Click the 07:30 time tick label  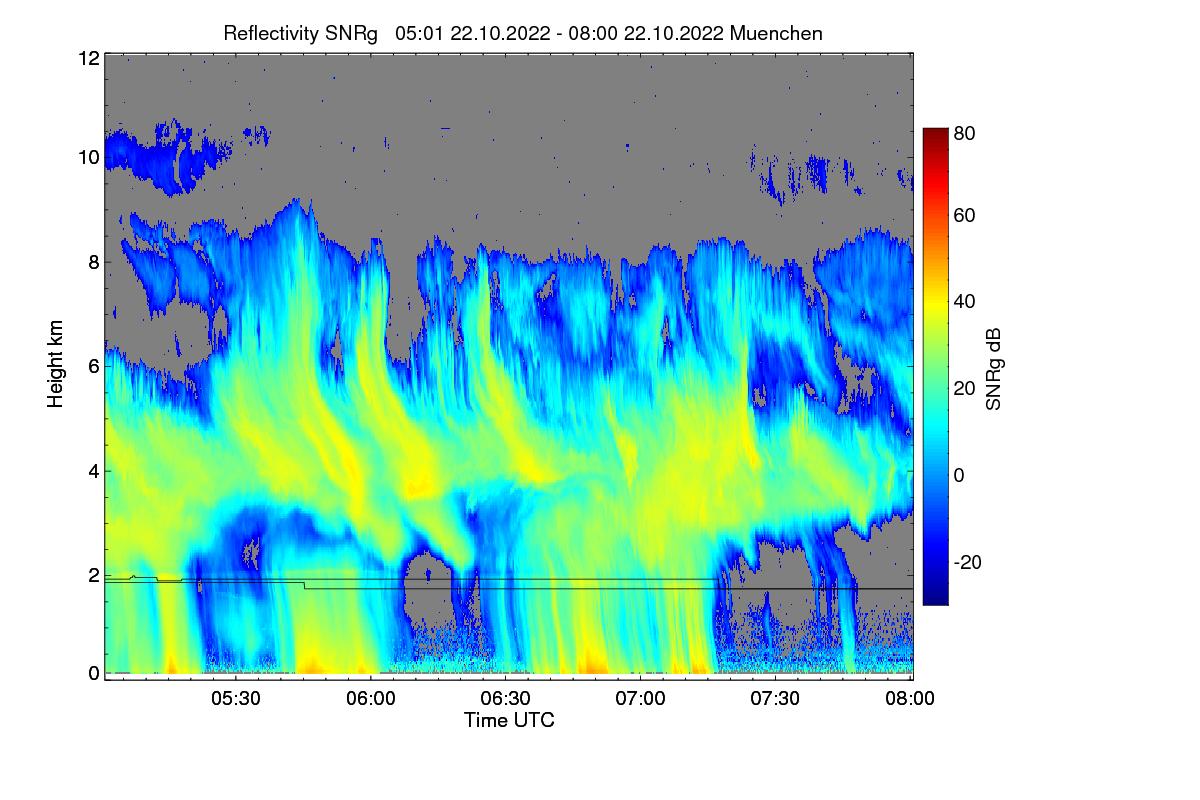[776, 699]
